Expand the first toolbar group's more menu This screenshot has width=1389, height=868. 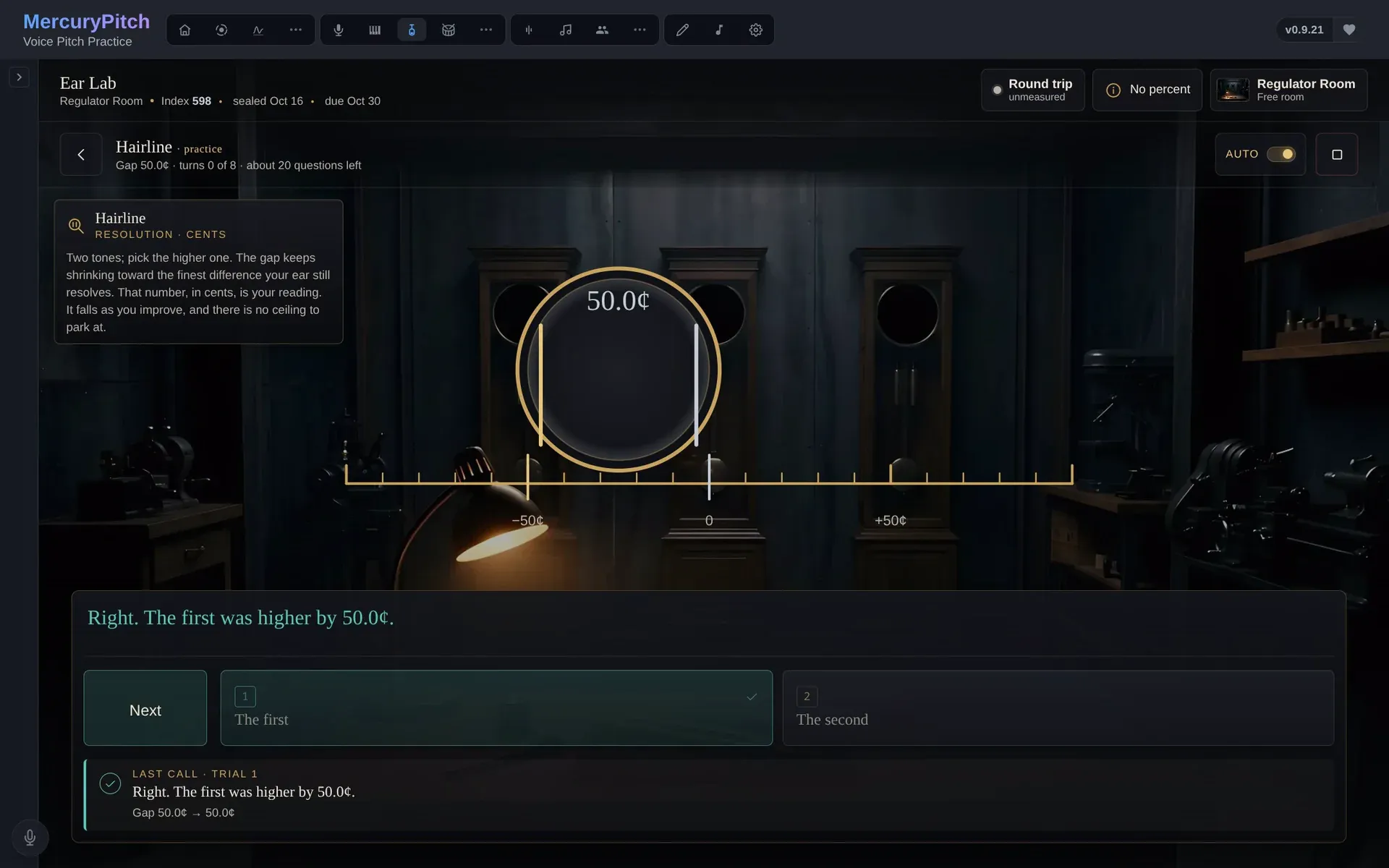pos(295,30)
